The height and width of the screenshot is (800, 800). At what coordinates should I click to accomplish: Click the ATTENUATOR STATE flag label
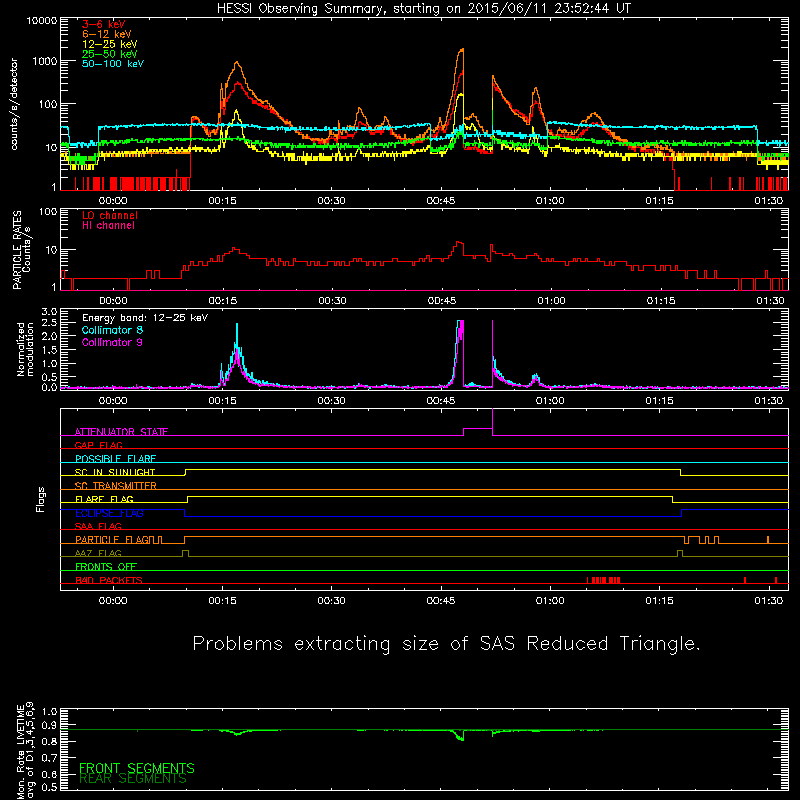121,432
